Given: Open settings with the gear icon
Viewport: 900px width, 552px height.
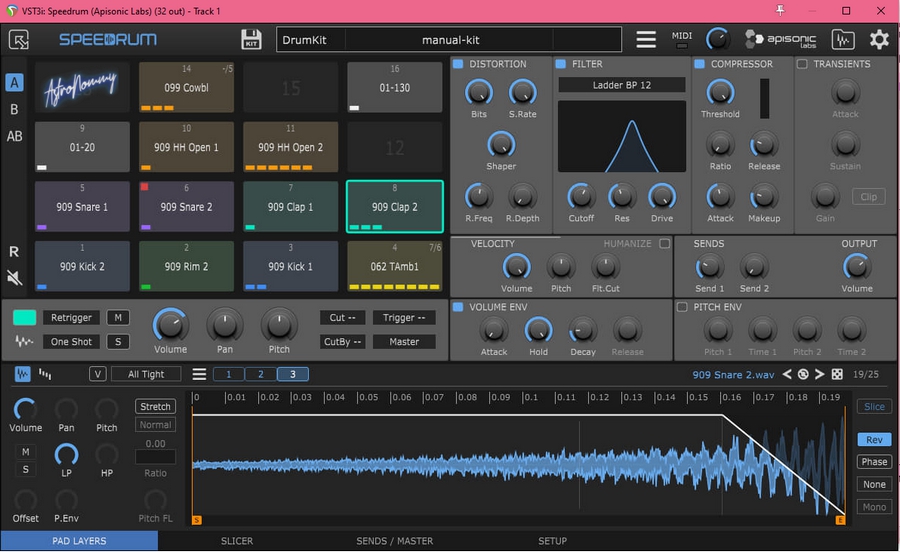Looking at the screenshot, I should (x=879, y=40).
